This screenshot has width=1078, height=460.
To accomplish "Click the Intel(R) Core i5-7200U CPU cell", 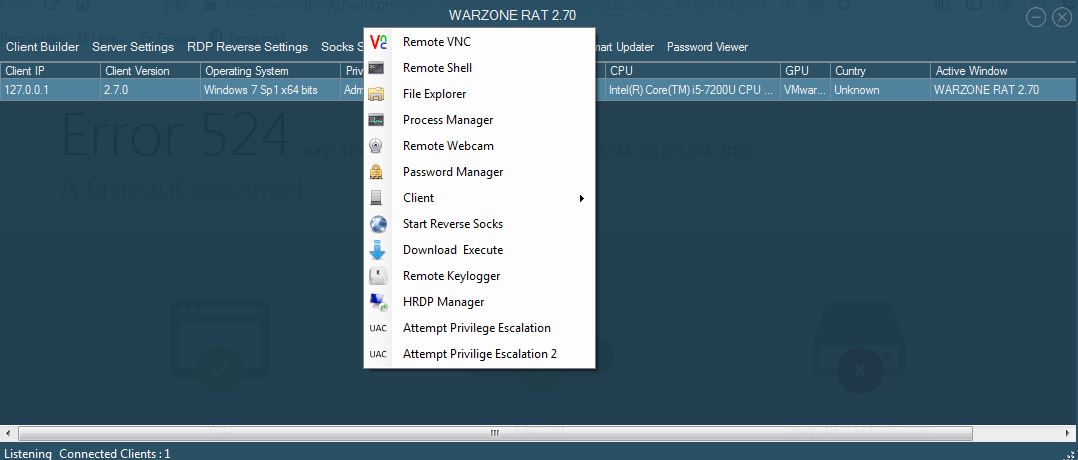I will 693,90.
